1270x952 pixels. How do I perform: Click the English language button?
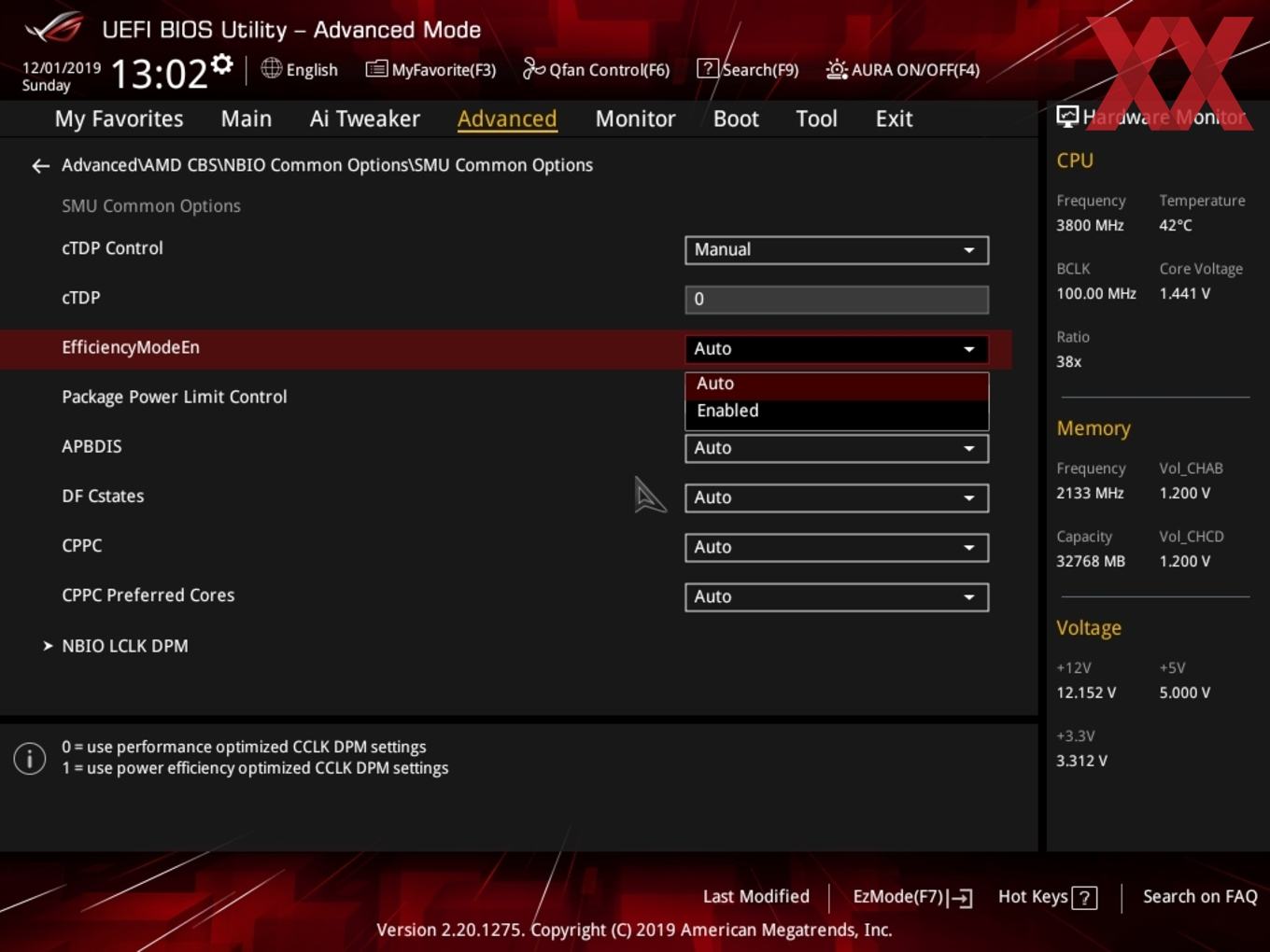(x=300, y=69)
